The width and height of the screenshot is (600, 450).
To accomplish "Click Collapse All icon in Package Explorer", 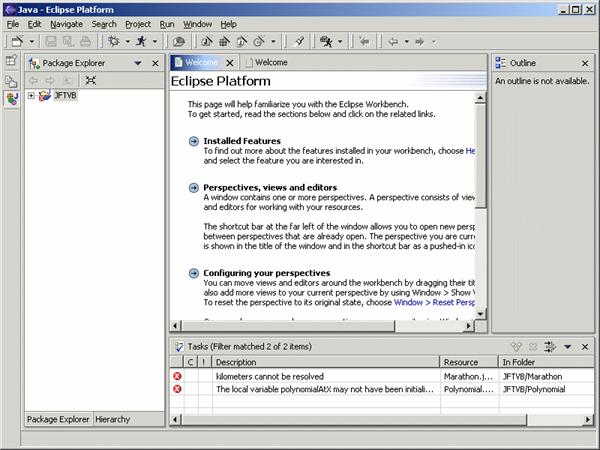I will point(90,80).
